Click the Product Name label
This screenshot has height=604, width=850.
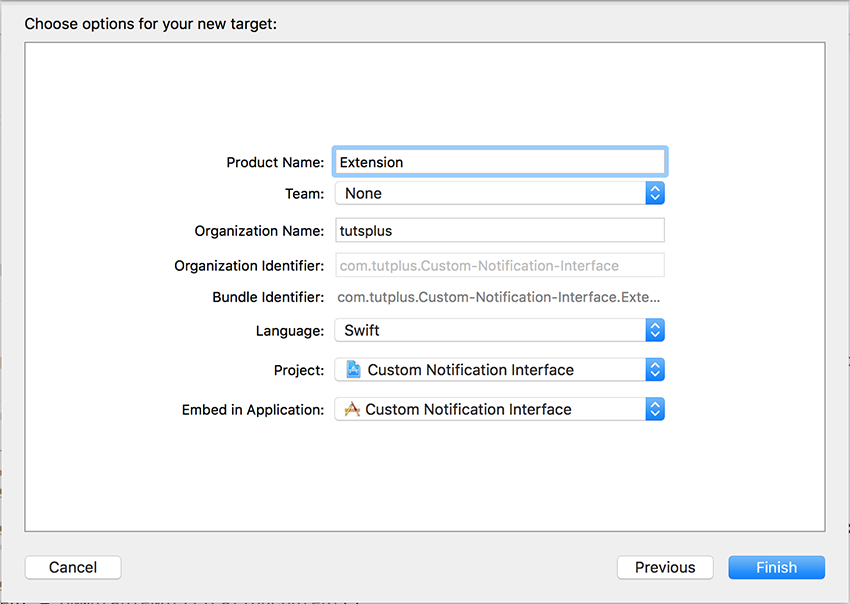coord(275,162)
